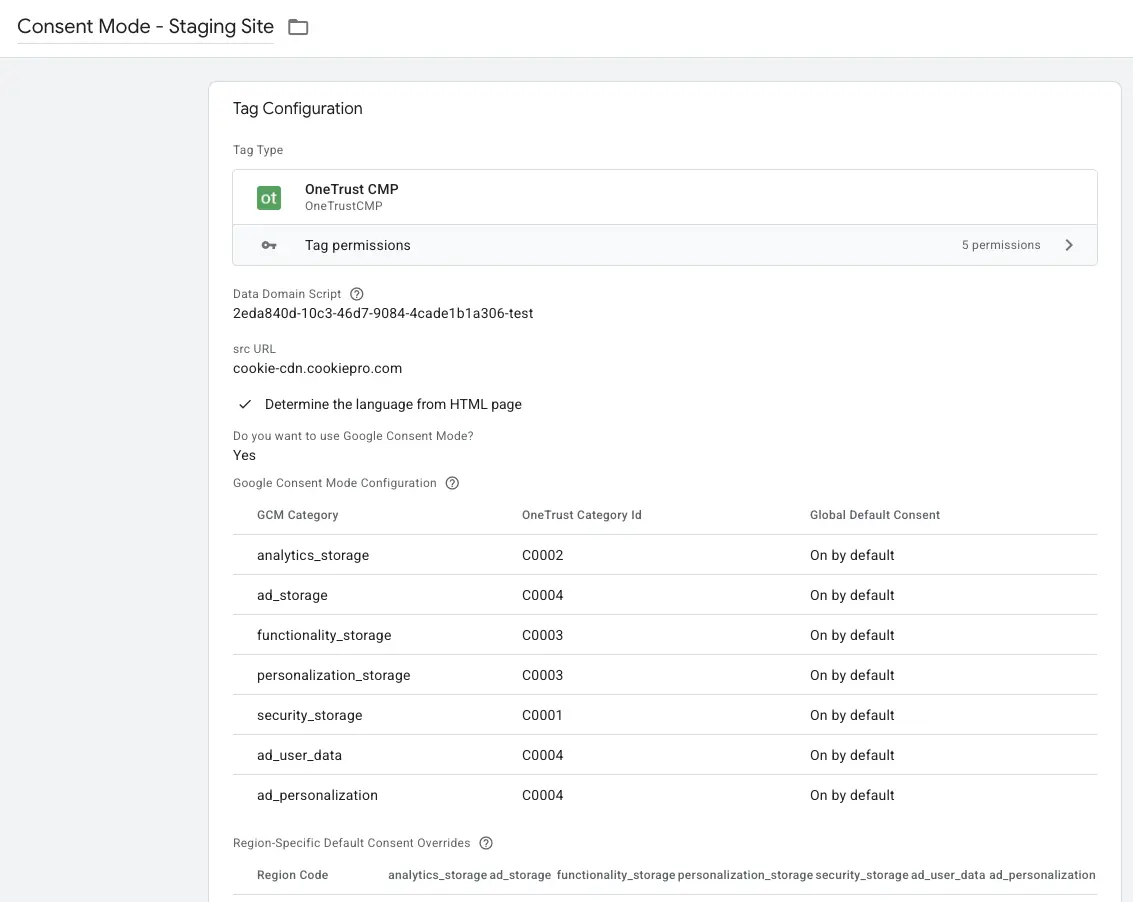Click the Yes value under Google Consent Mode question
1133x902 pixels.
(x=244, y=456)
